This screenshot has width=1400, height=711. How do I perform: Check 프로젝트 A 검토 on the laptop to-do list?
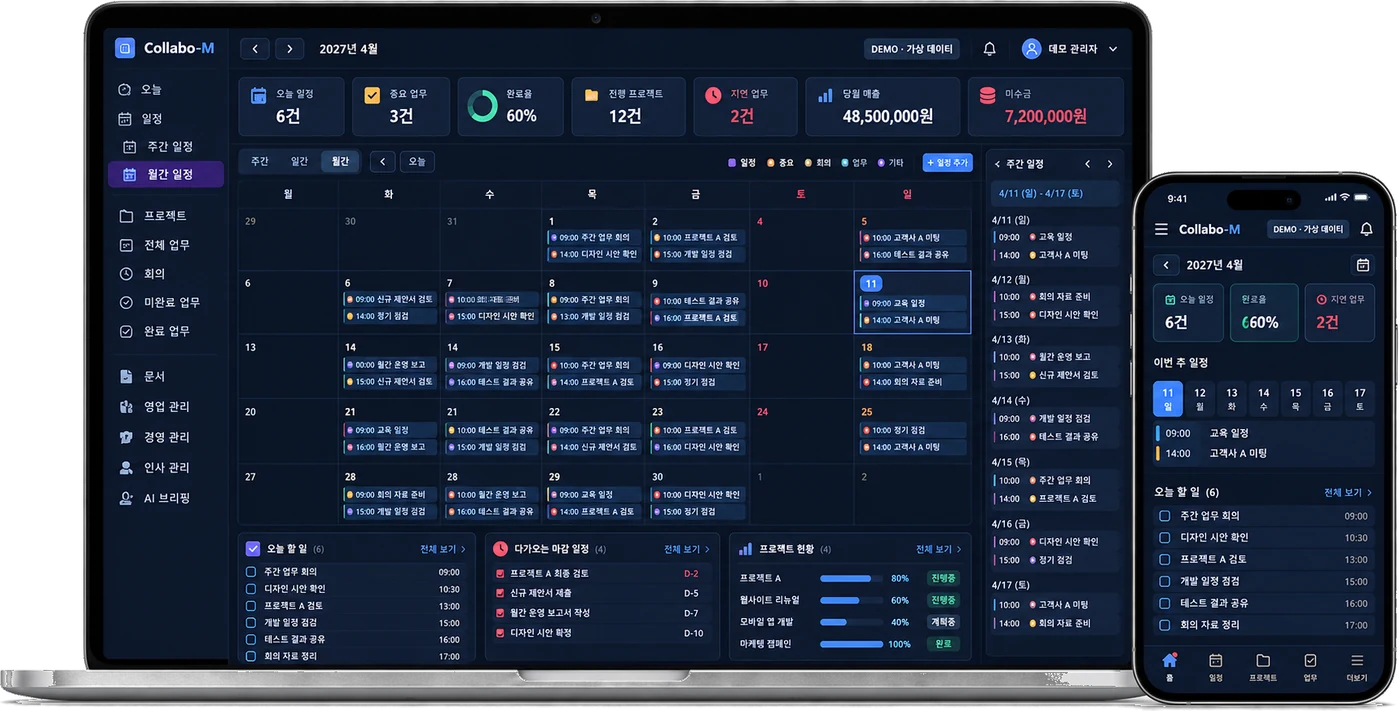[251, 606]
